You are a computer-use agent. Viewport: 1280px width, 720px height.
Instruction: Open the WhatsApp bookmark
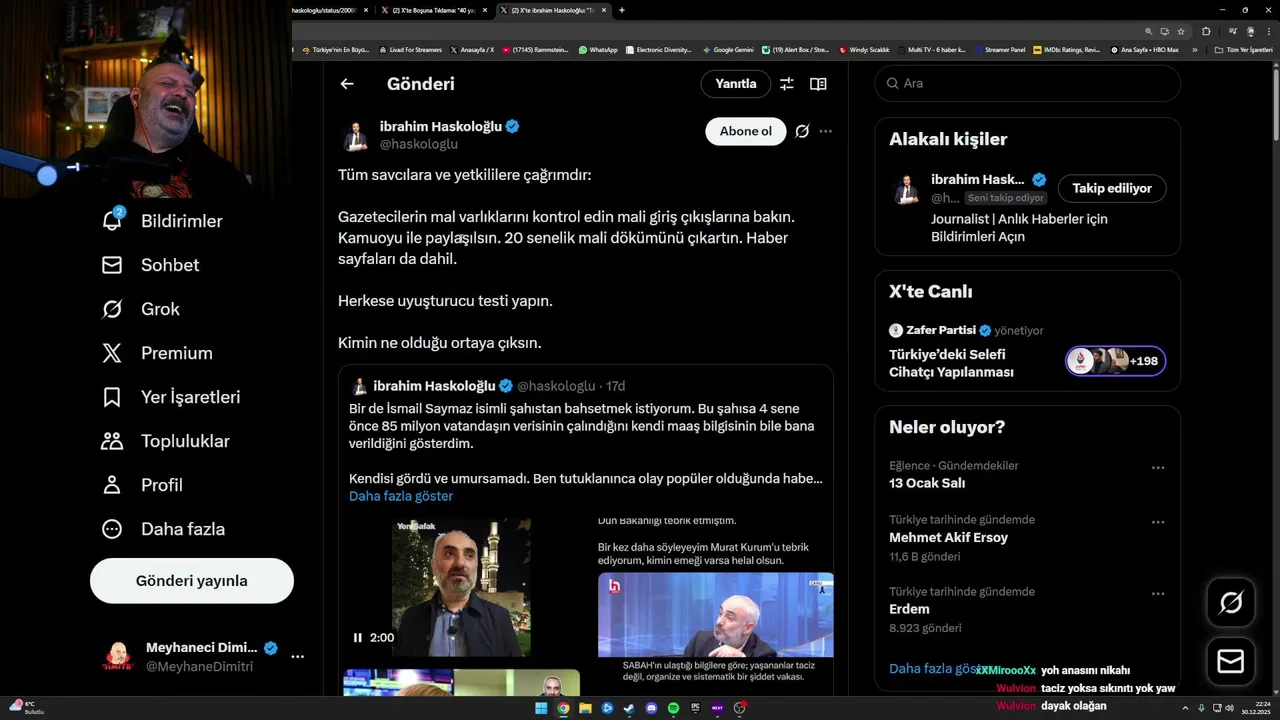(x=598, y=50)
